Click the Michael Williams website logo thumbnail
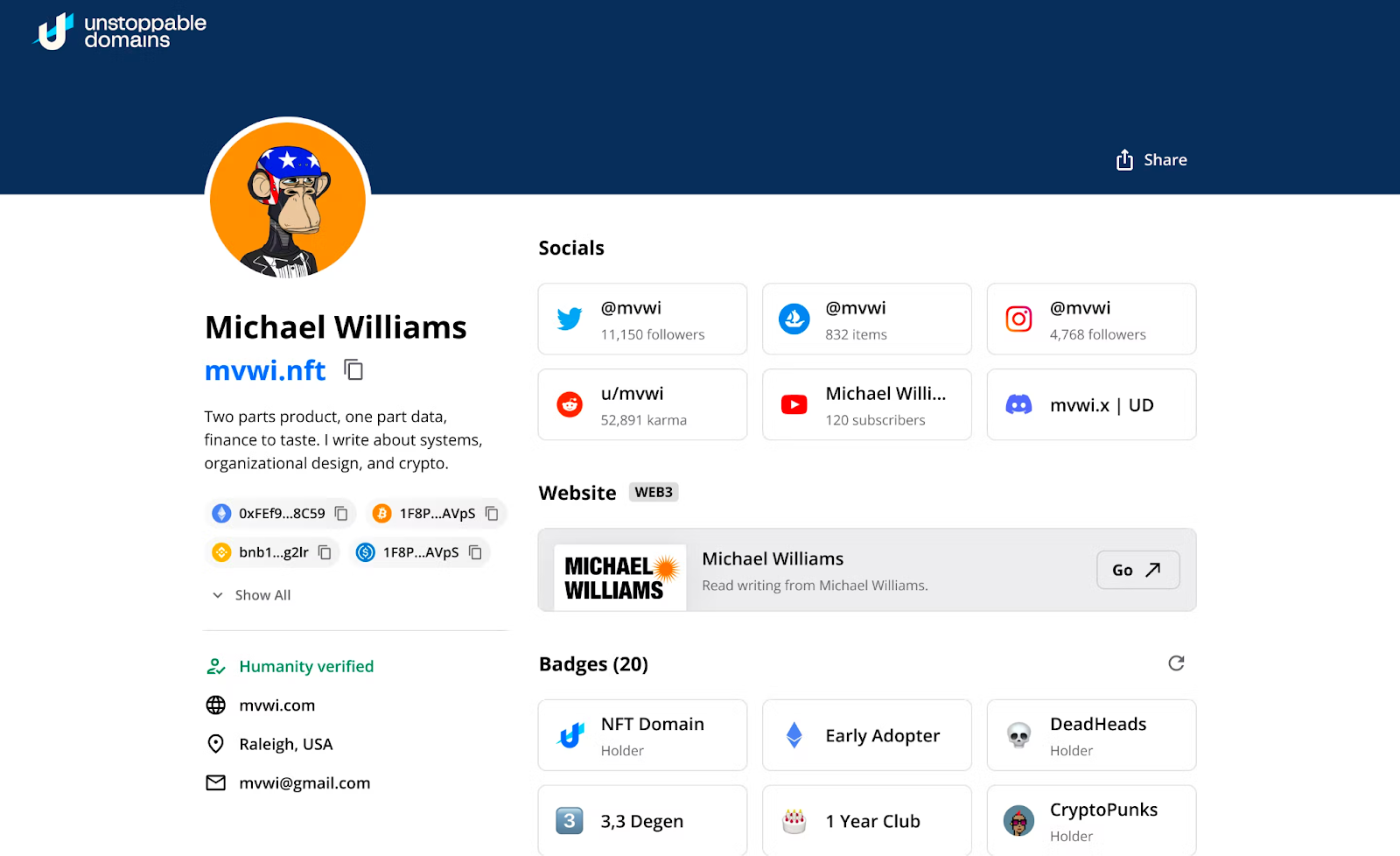The image size is (1400, 856). coord(620,578)
